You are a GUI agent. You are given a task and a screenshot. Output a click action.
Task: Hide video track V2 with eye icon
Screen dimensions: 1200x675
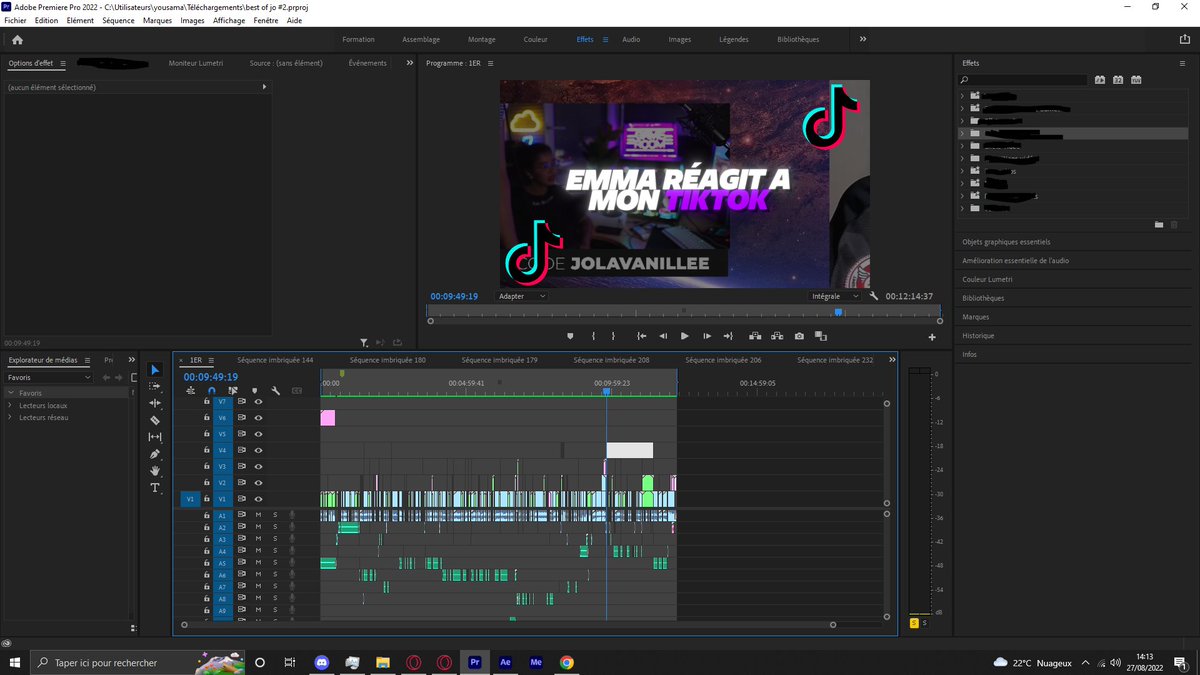[x=258, y=483]
